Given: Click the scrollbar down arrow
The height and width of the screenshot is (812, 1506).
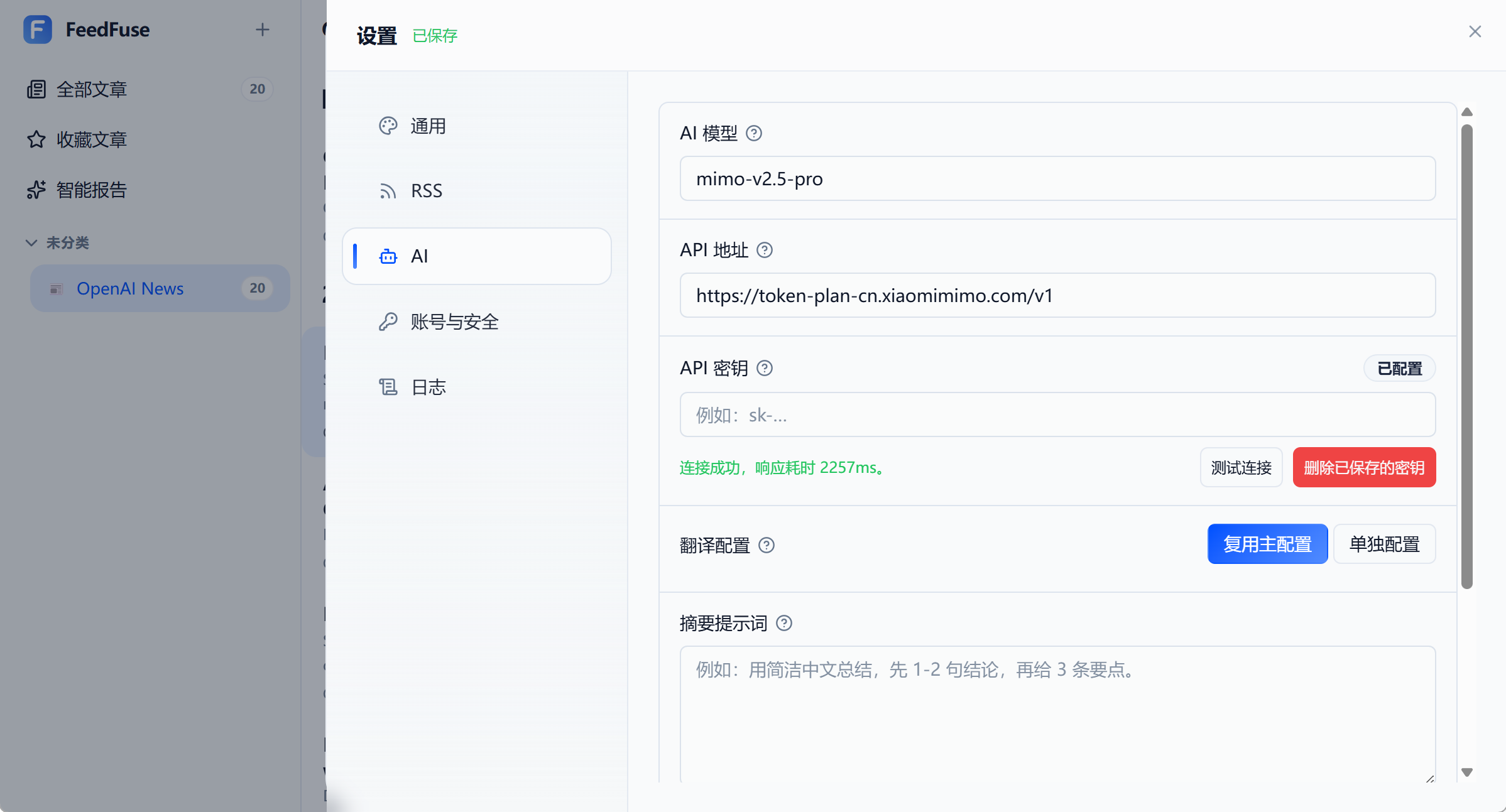Looking at the screenshot, I should [x=1467, y=772].
